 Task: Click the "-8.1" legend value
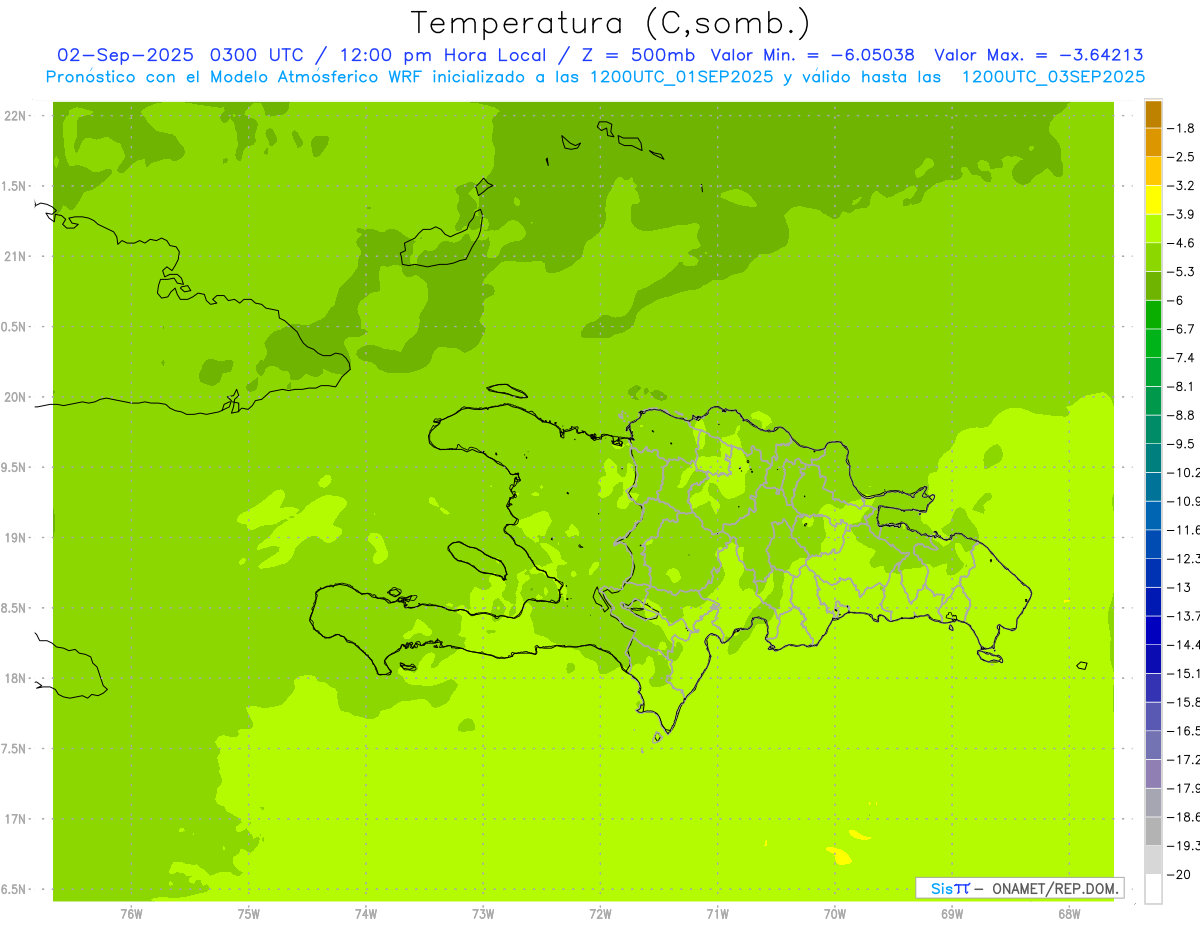click(x=1181, y=386)
